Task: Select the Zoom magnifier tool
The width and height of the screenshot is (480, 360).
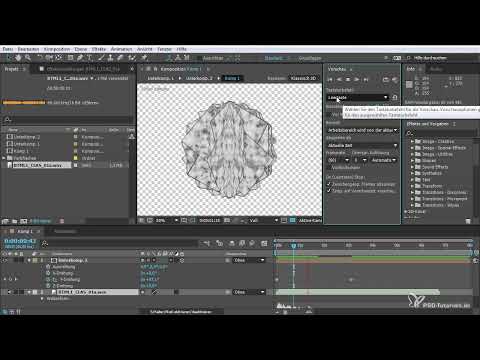Action: (x=28, y=58)
